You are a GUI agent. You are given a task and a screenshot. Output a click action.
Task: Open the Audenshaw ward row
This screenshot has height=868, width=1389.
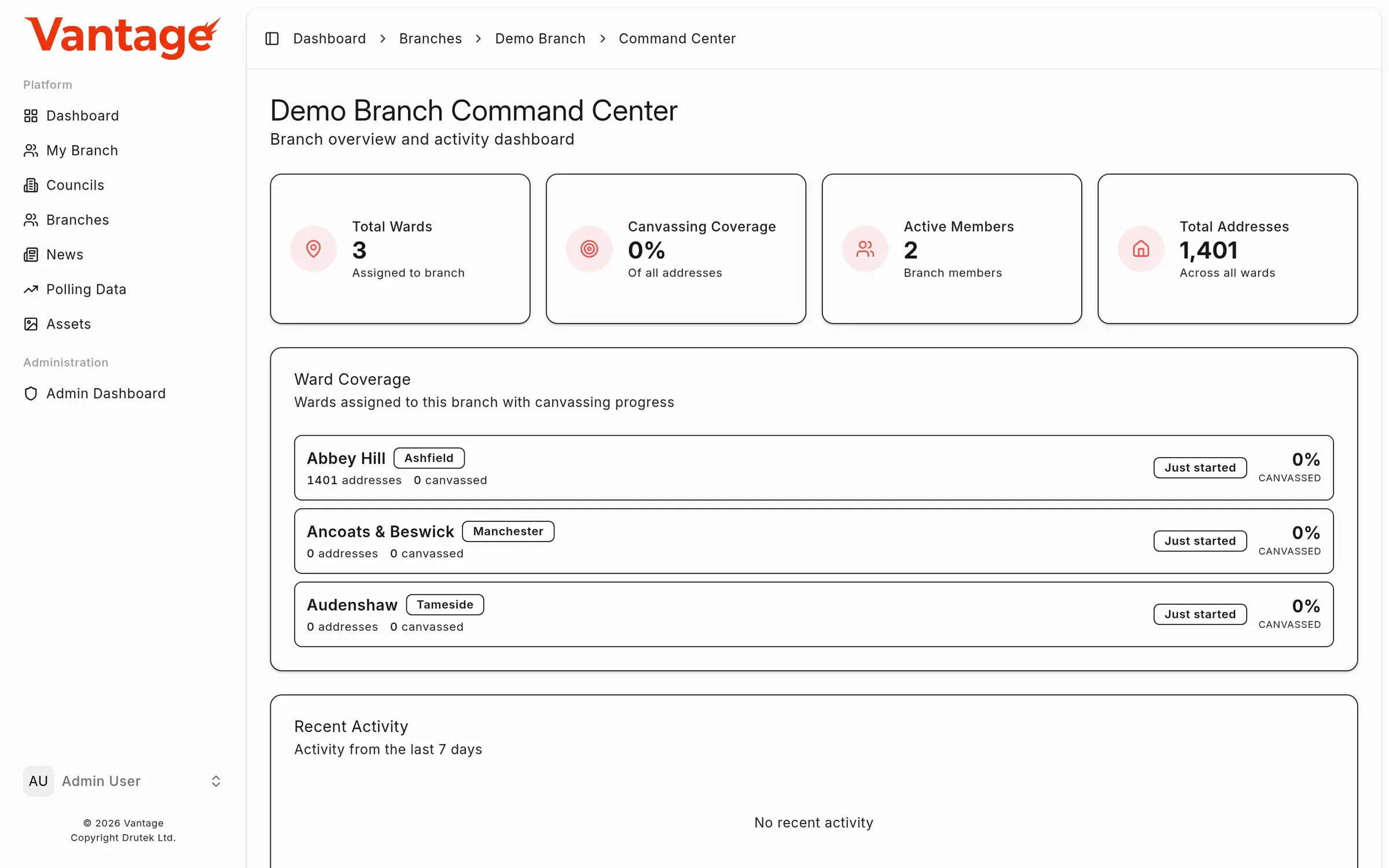point(814,615)
